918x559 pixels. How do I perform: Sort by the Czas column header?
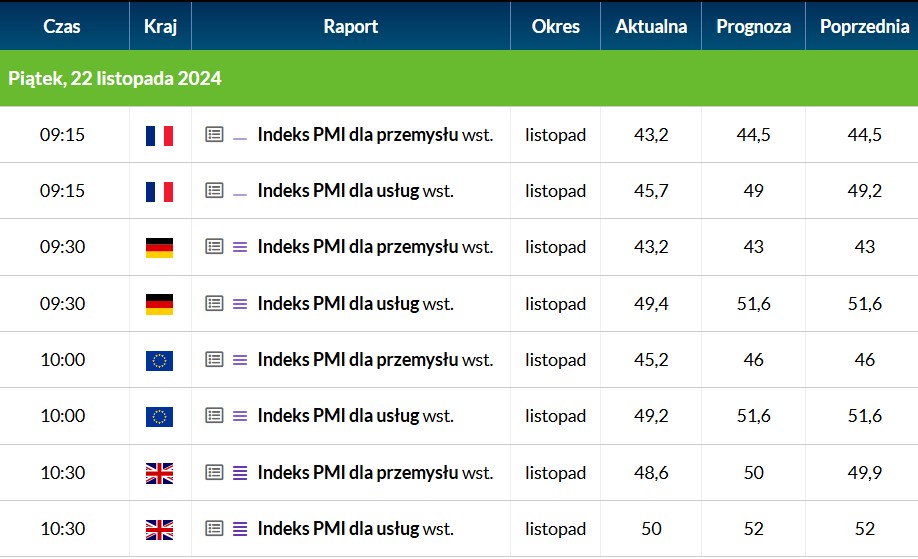coord(61,26)
